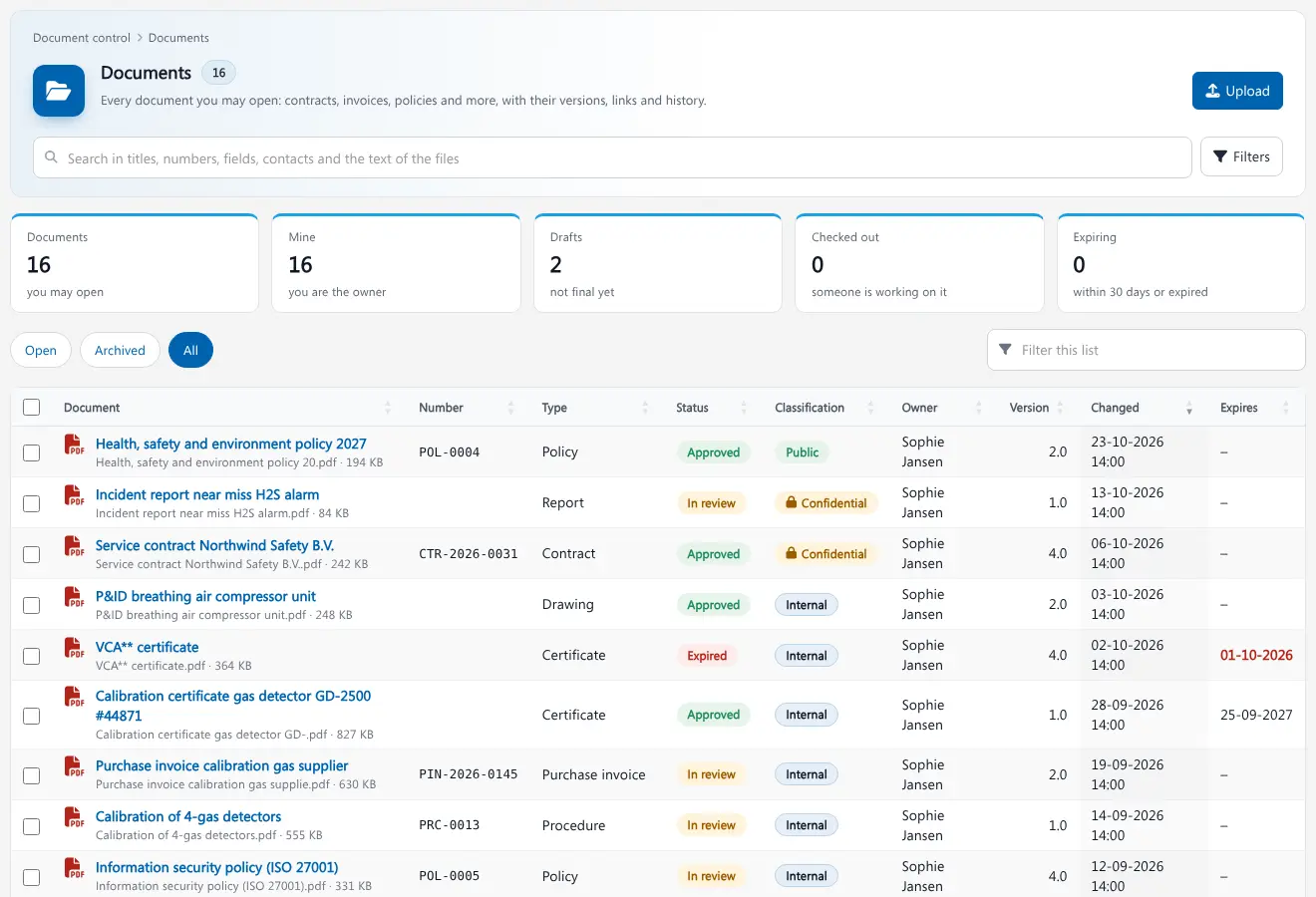Click the Expiring summary card
Screen dimensions: 1316x897
pyautogui.click(x=1181, y=263)
